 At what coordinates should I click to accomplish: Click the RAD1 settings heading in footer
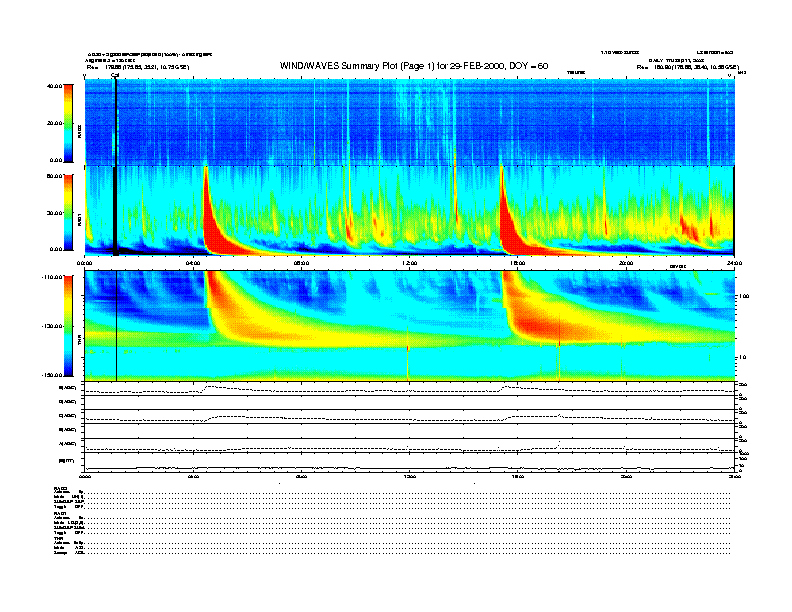tap(60, 513)
